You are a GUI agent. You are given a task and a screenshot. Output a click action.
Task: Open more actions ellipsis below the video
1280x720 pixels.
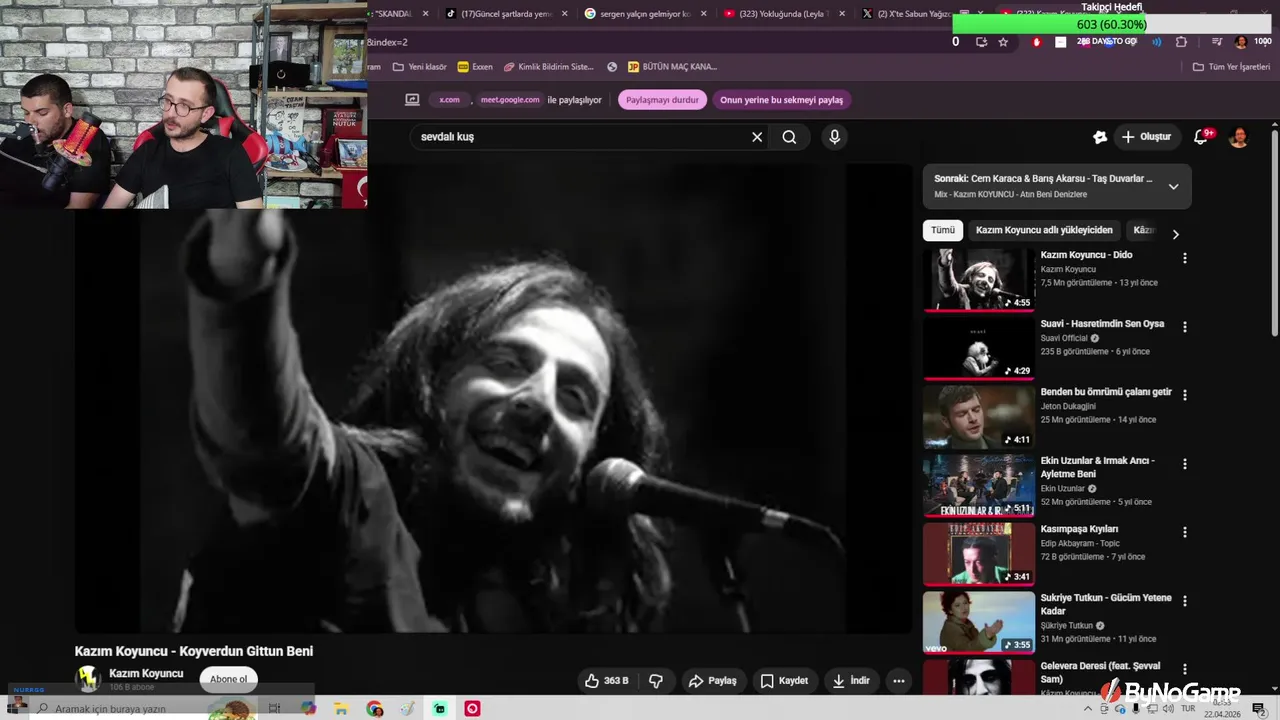899,681
